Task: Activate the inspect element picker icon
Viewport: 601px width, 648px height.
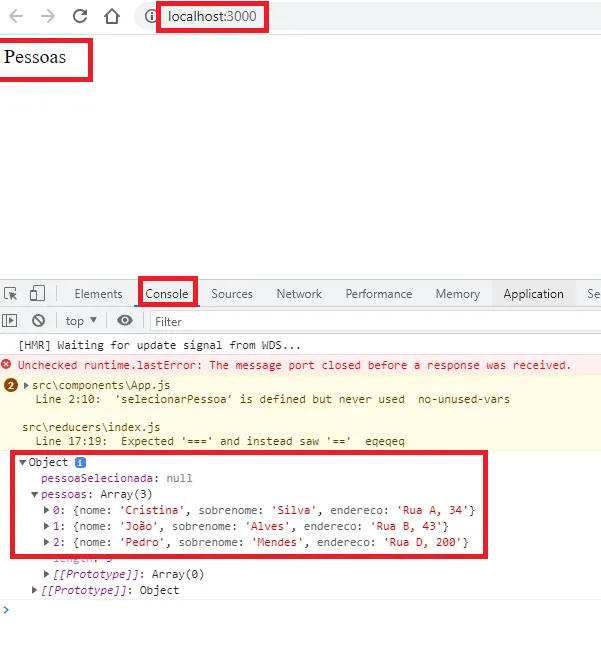Action: tap(11, 294)
